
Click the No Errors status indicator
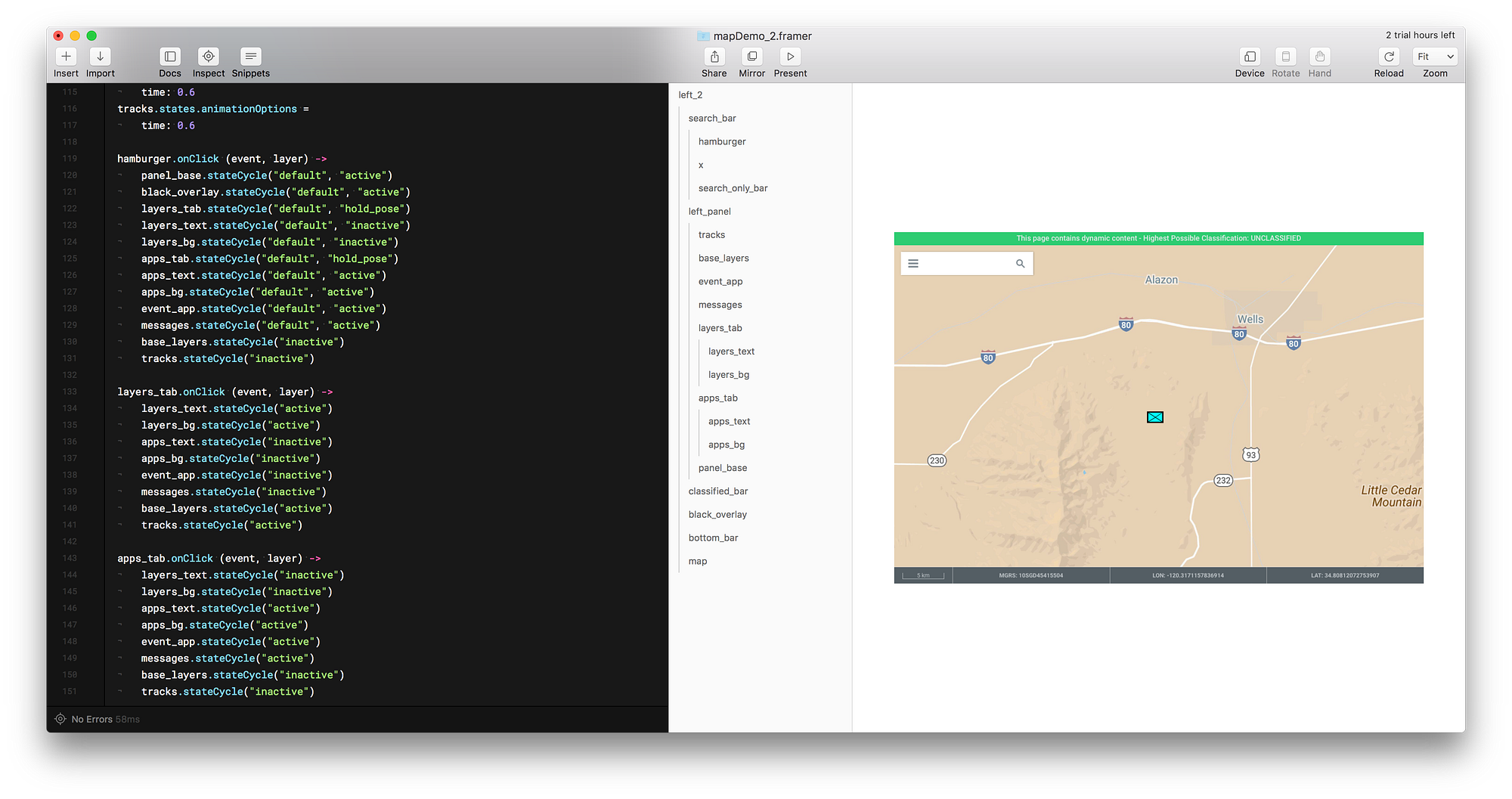[91, 720]
